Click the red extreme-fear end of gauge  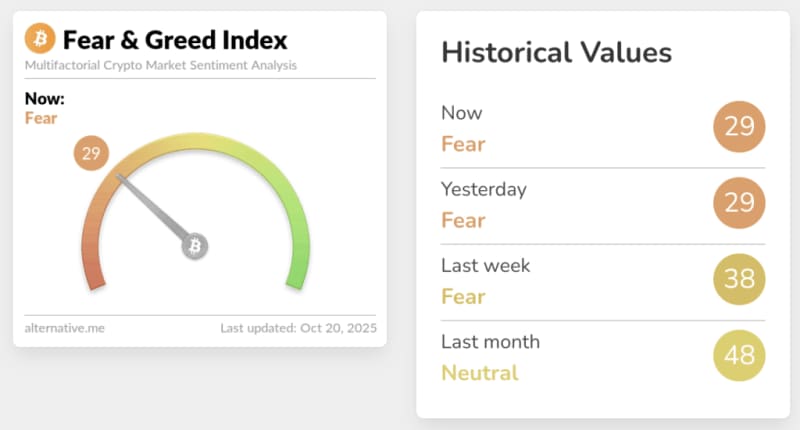[x=93, y=271]
